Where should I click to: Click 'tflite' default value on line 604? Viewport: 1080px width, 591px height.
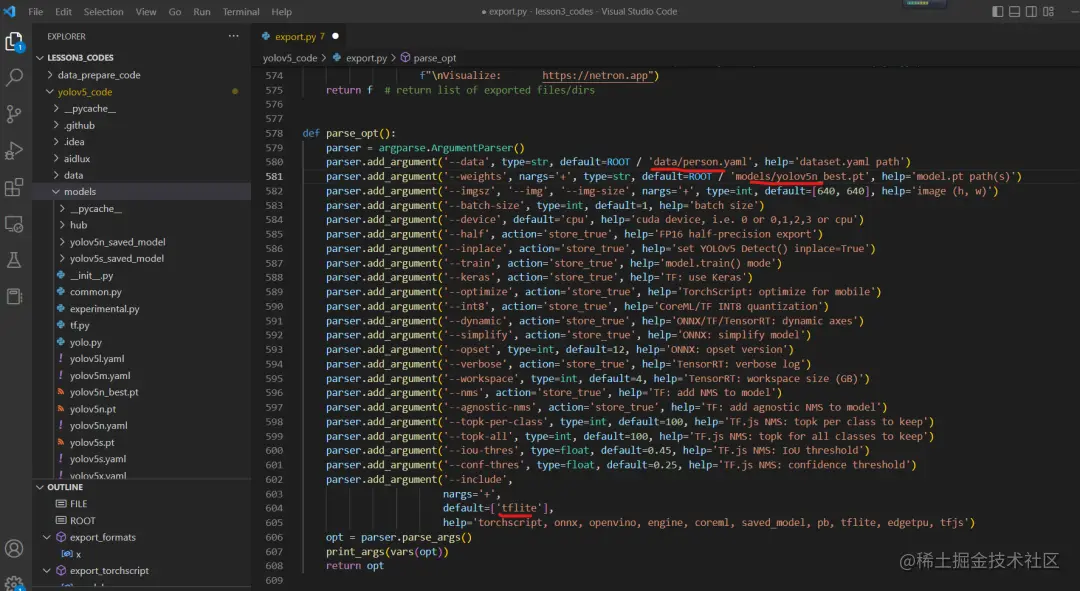(519, 508)
